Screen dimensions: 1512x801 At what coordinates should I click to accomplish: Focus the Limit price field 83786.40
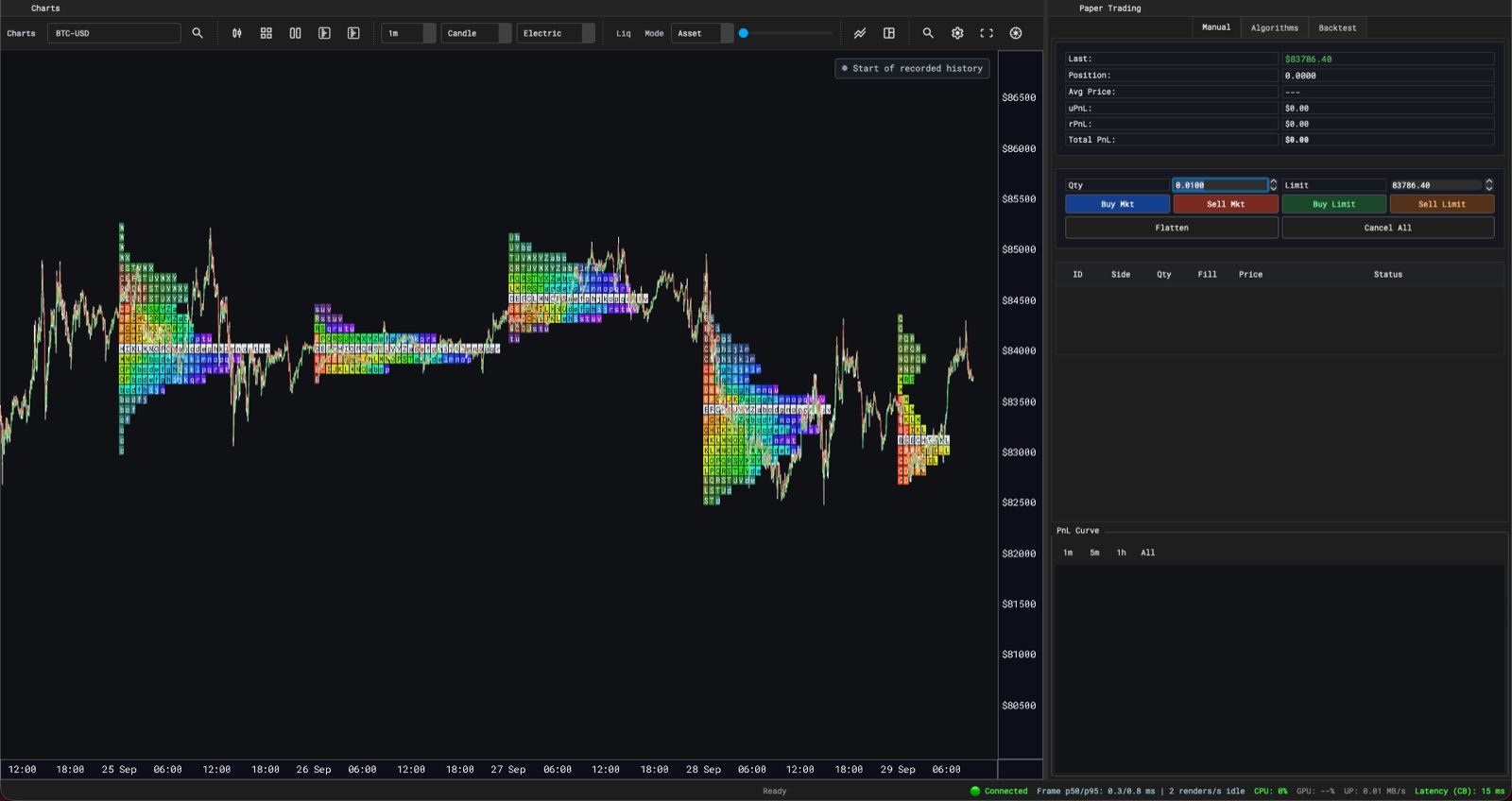tap(1435, 185)
